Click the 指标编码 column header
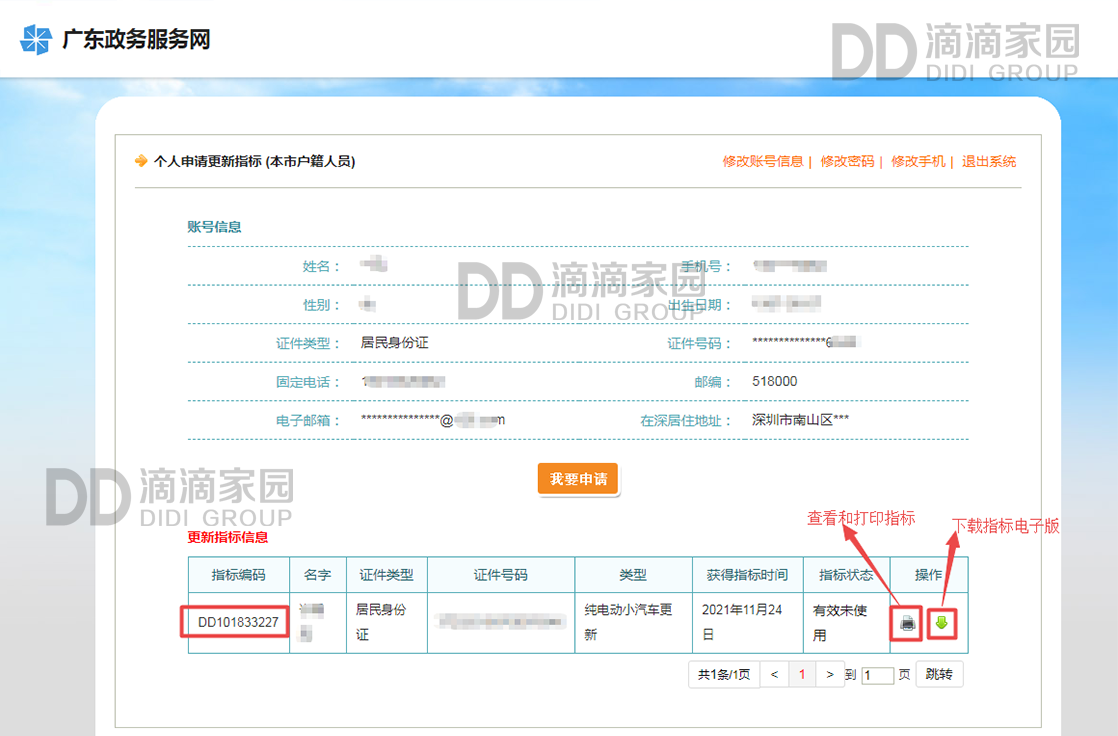Viewport: 1118px width, 736px height. (x=239, y=575)
